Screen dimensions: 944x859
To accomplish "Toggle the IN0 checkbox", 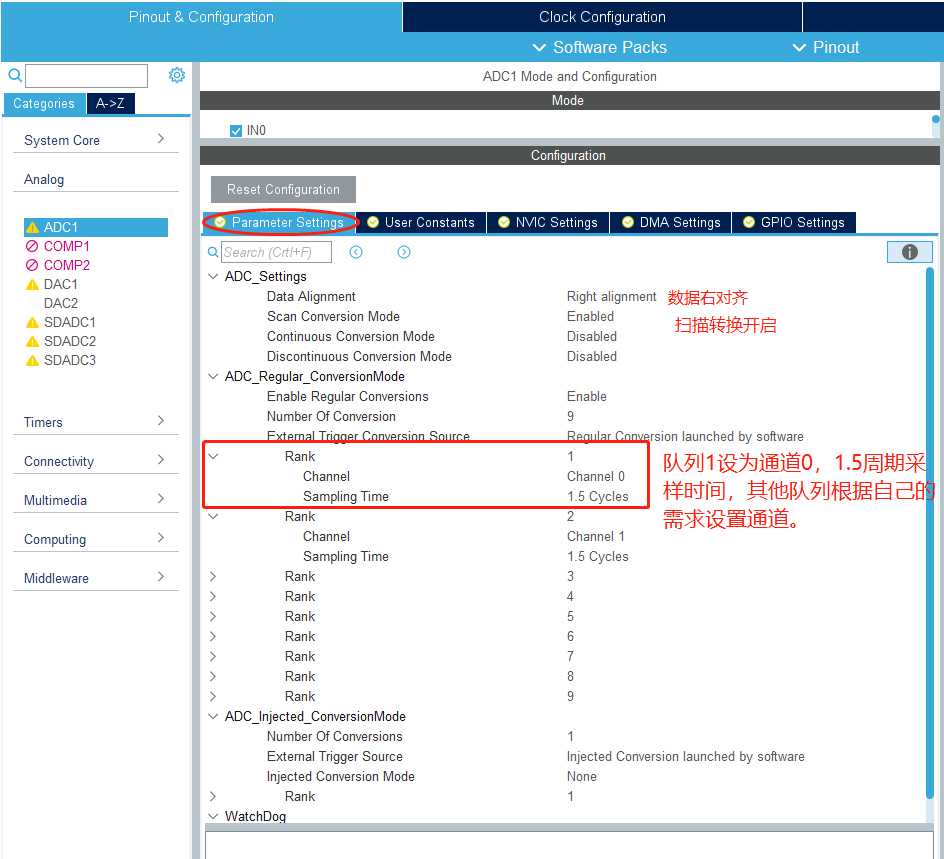I will pos(236,131).
